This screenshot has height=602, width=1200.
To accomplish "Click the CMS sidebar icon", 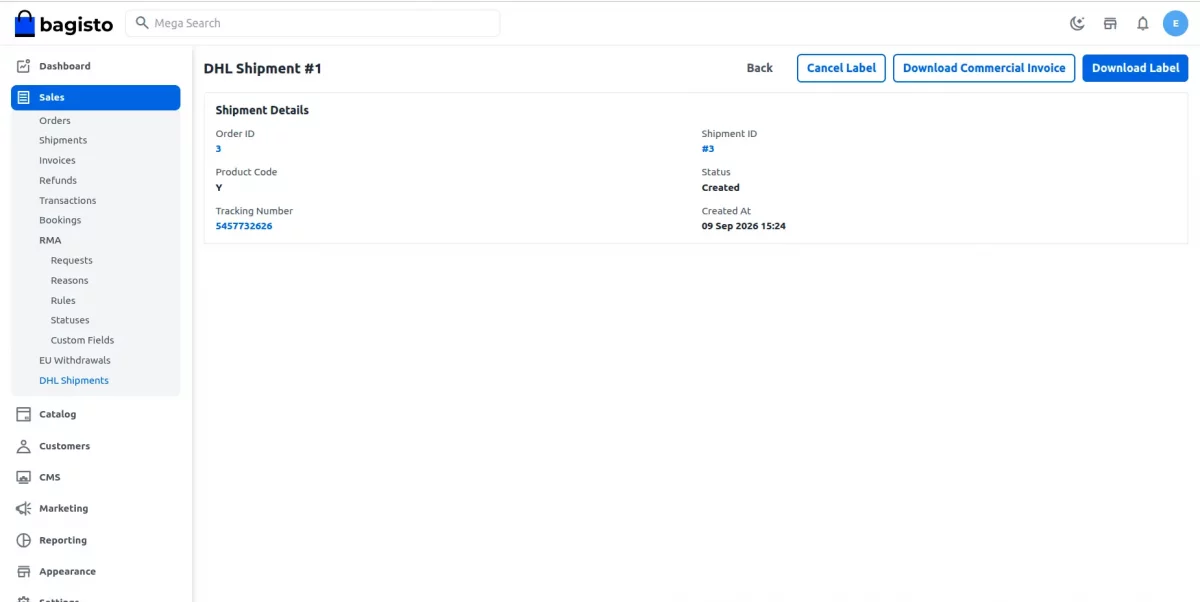I will [x=24, y=477].
